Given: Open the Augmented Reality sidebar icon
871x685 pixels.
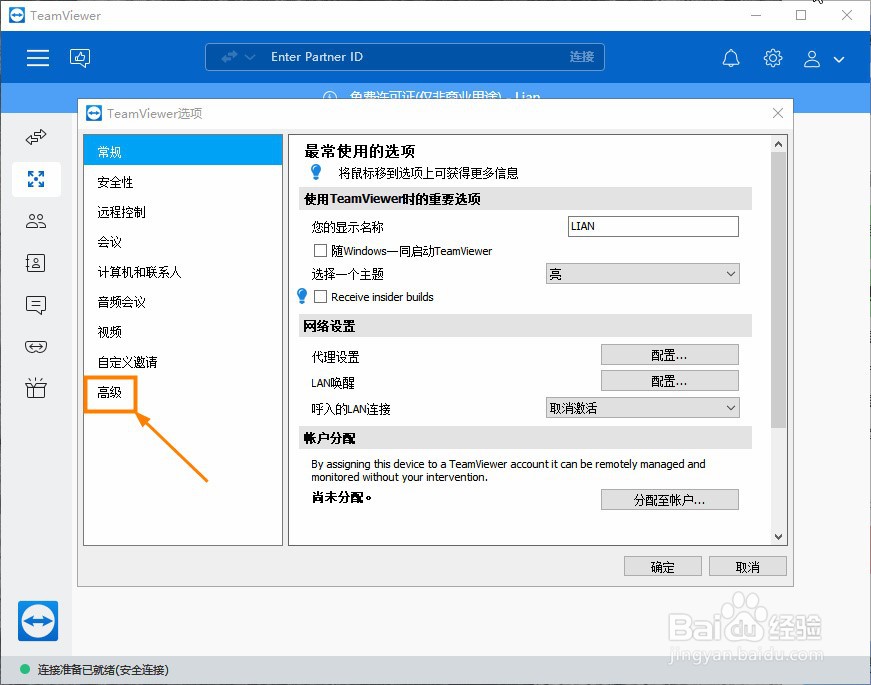Looking at the screenshot, I should [x=36, y=347].
